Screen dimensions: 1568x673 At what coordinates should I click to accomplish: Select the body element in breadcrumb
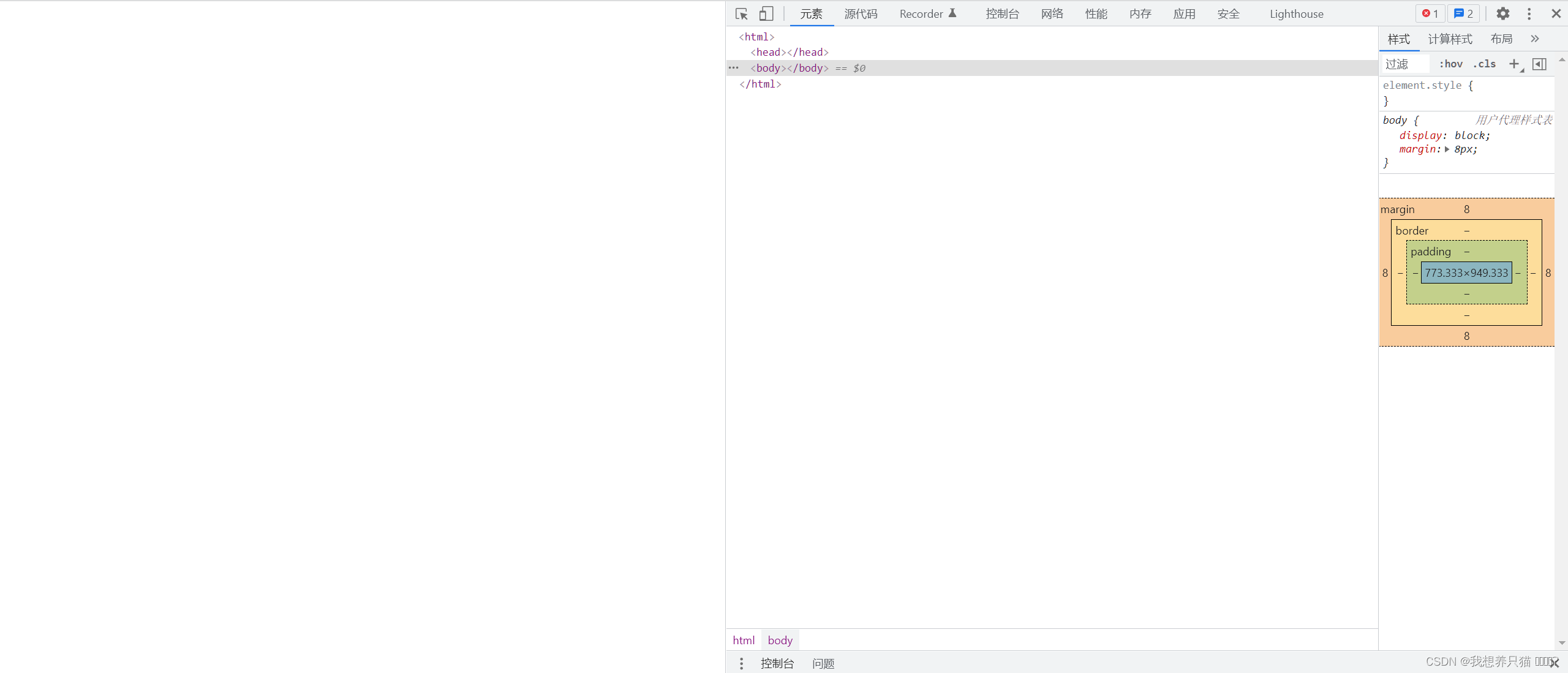(780, 640)
